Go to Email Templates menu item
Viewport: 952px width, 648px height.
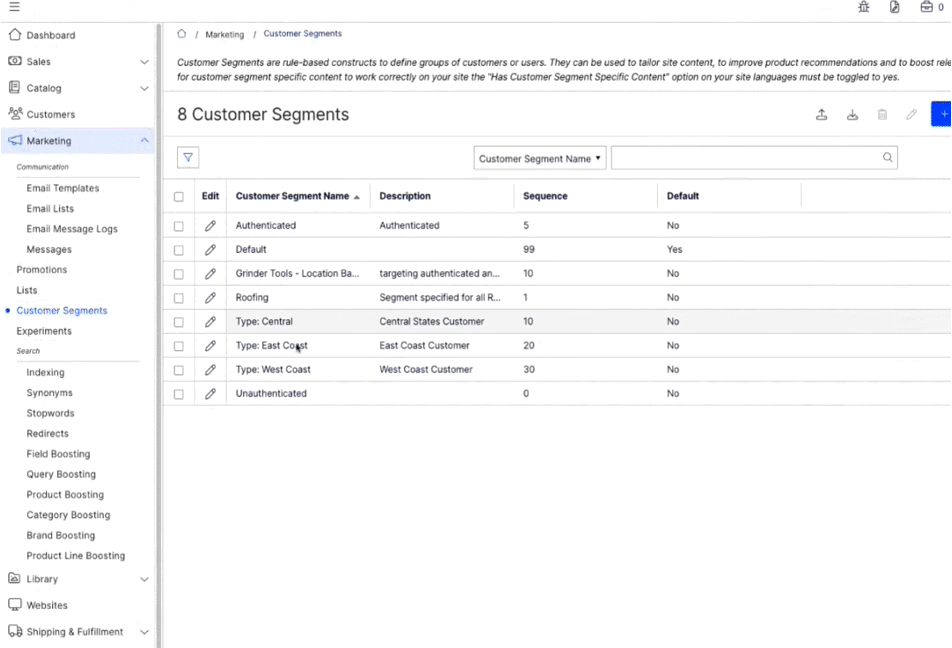[63, 188]
